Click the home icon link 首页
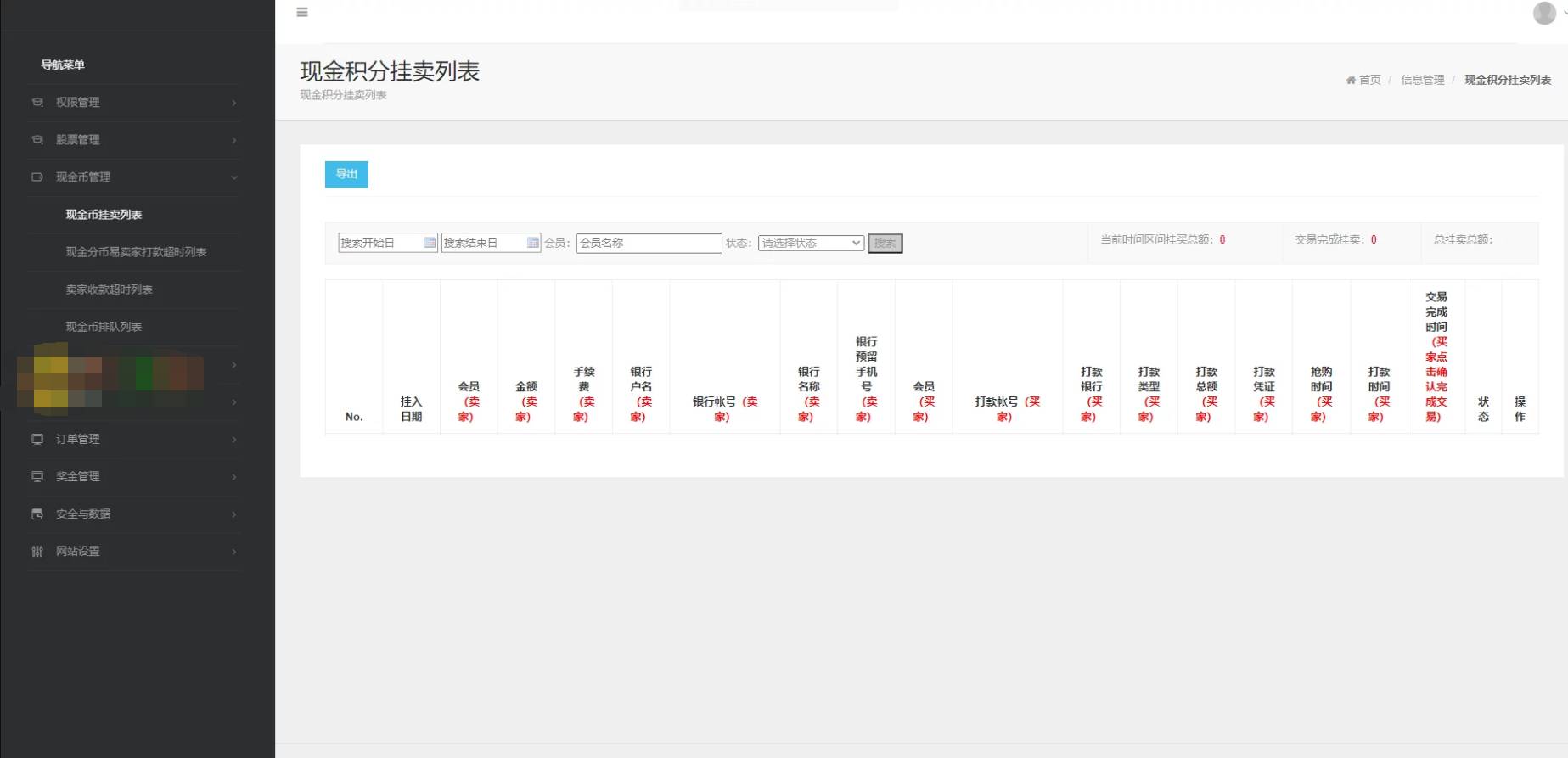 [x=1363, y=80]
